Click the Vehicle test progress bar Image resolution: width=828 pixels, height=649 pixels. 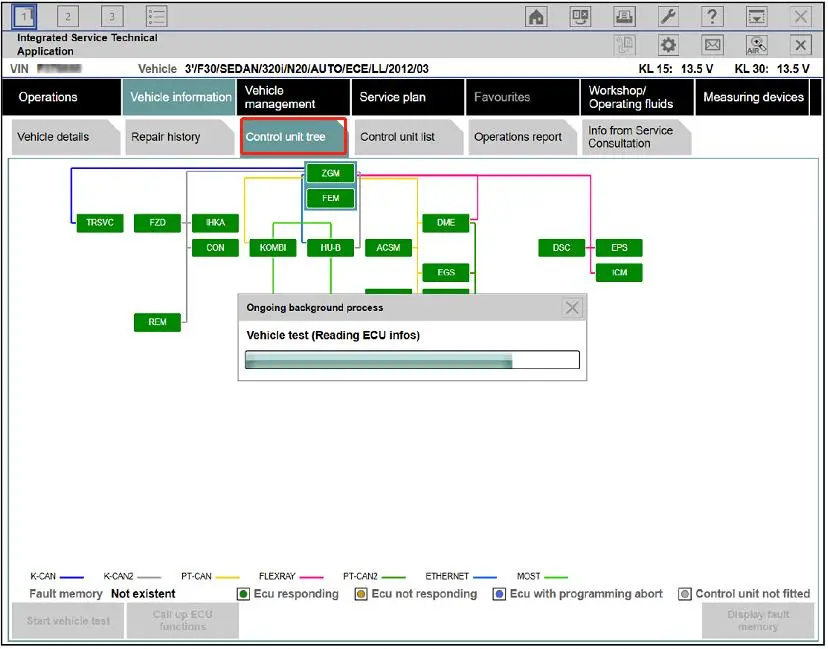pos(412,360)
